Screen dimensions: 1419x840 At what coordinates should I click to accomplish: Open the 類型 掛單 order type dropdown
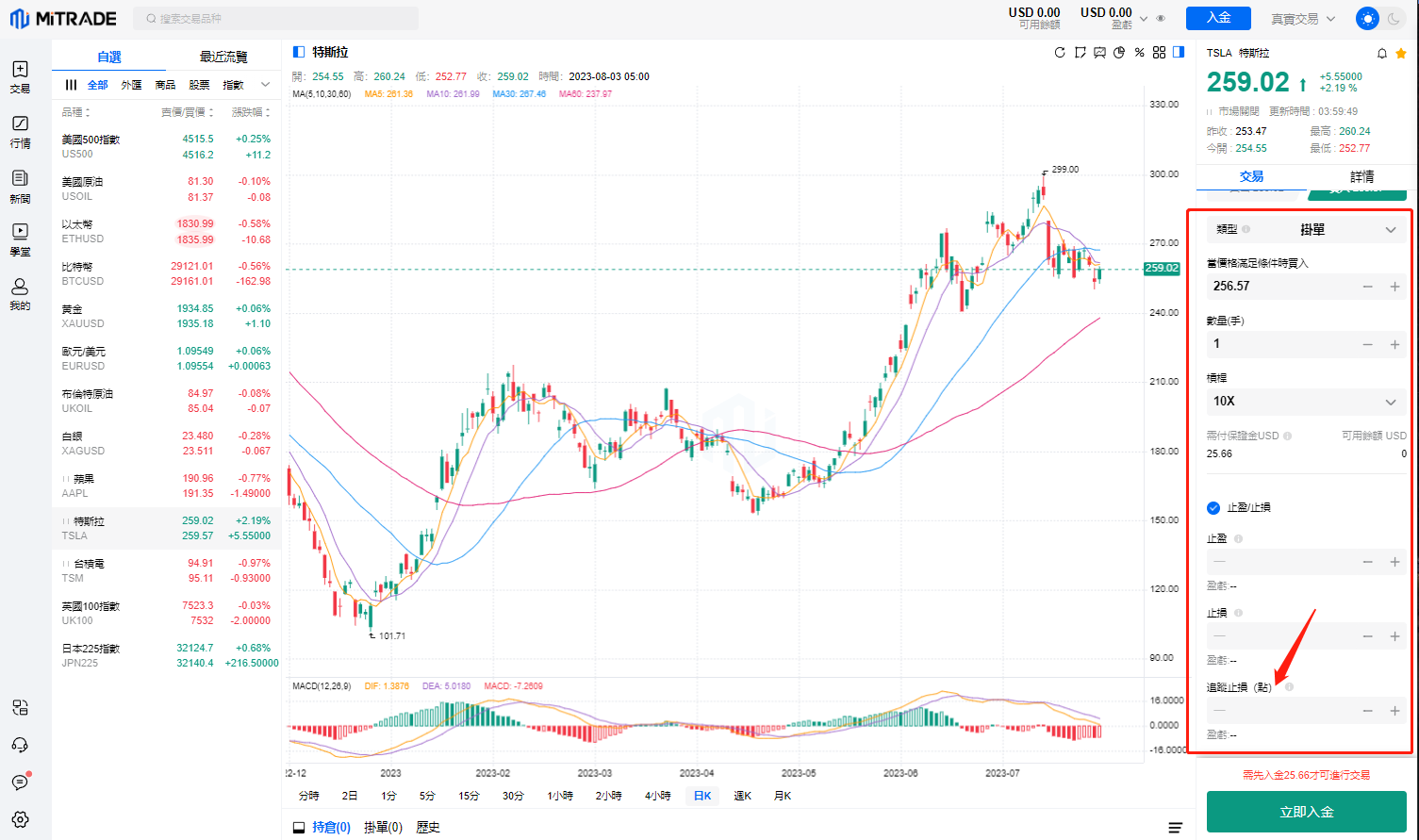1306,229
